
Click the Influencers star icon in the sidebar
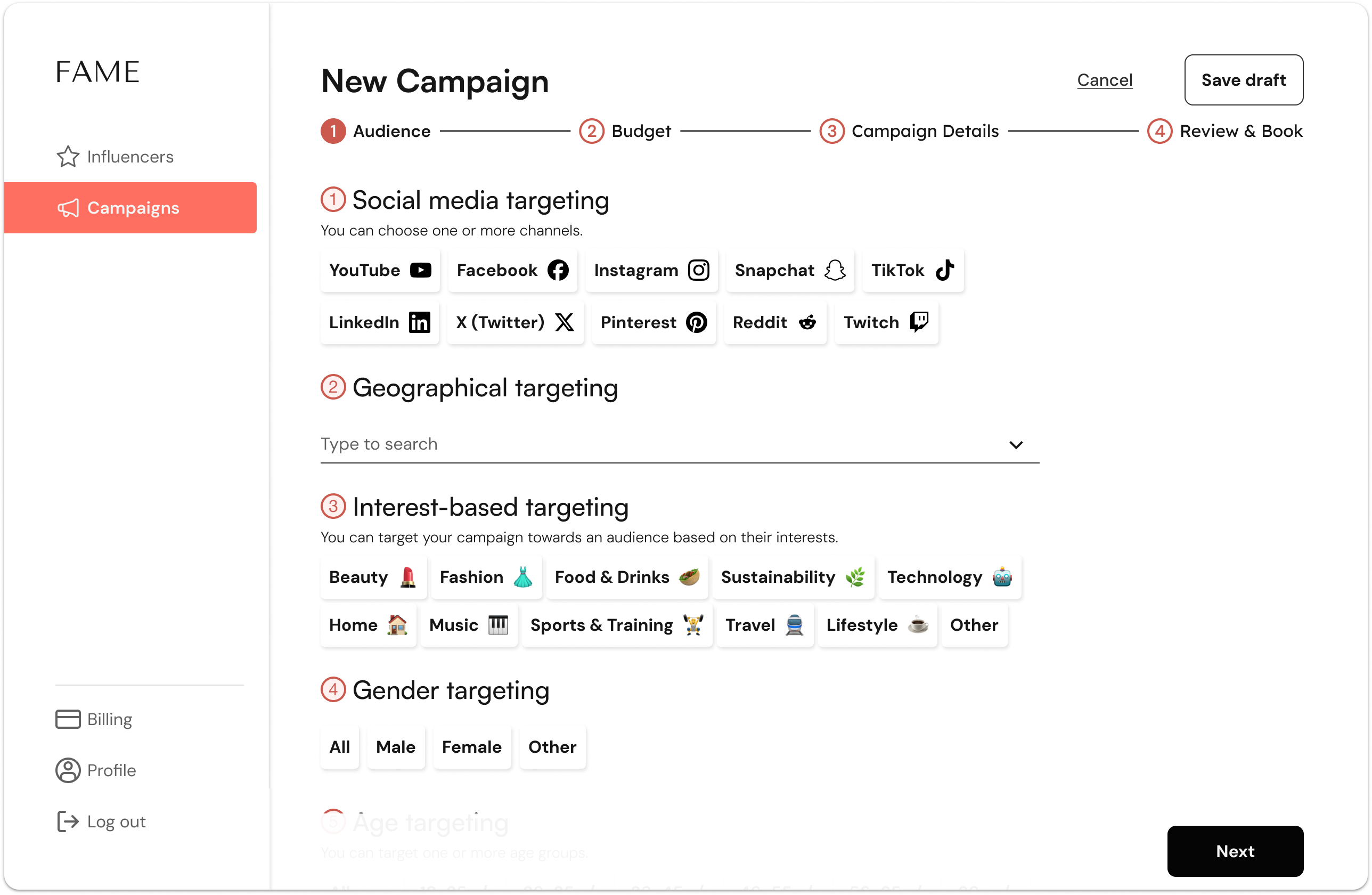tap(68, 156)
